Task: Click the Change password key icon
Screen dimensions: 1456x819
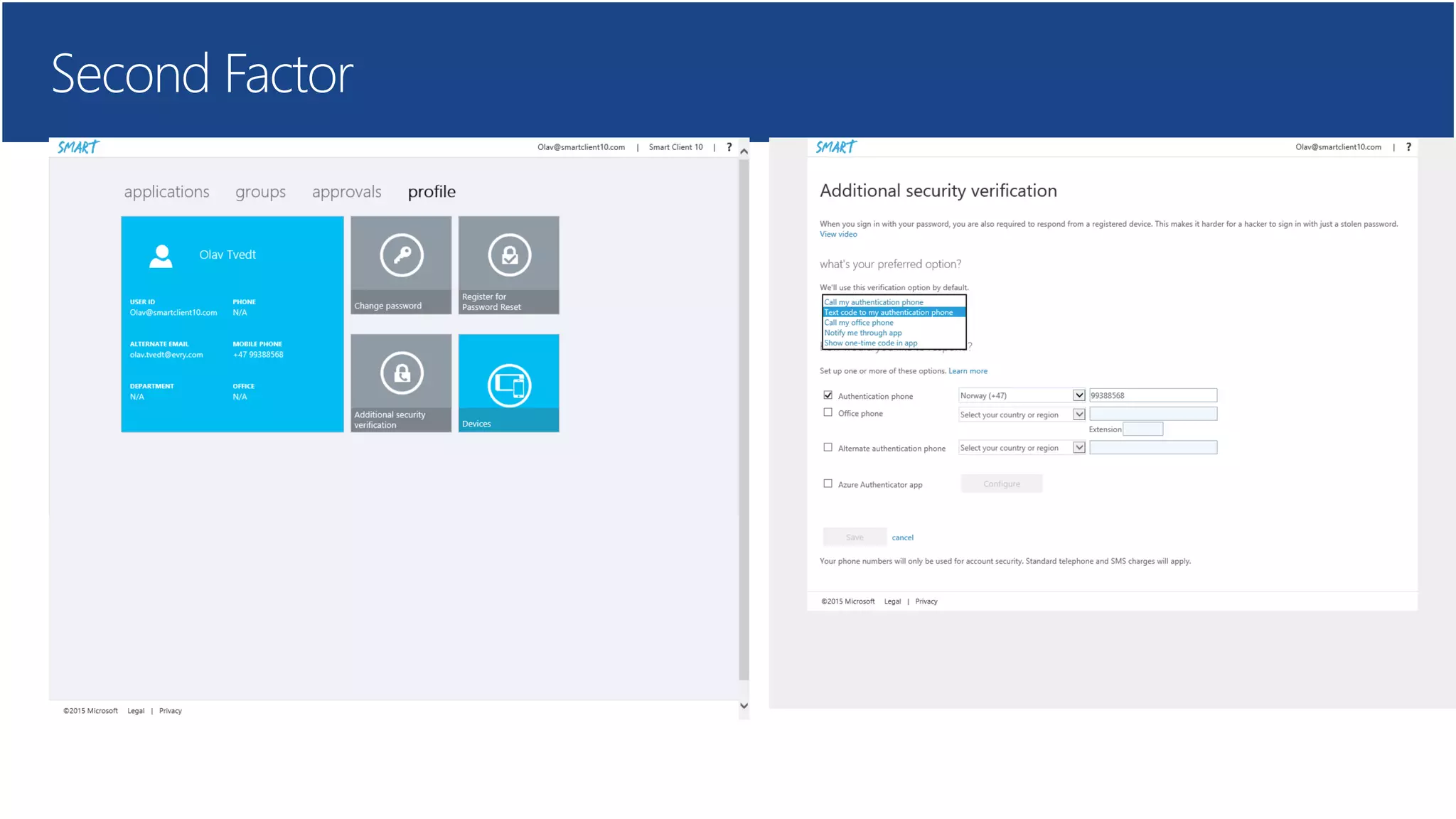Action: (x=402, y=255)
